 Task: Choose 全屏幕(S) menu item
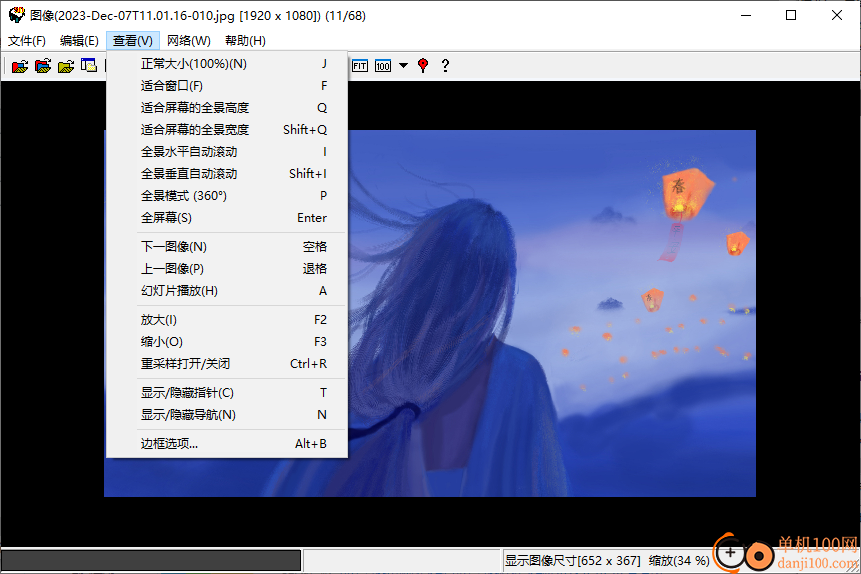tap(227, 218)
